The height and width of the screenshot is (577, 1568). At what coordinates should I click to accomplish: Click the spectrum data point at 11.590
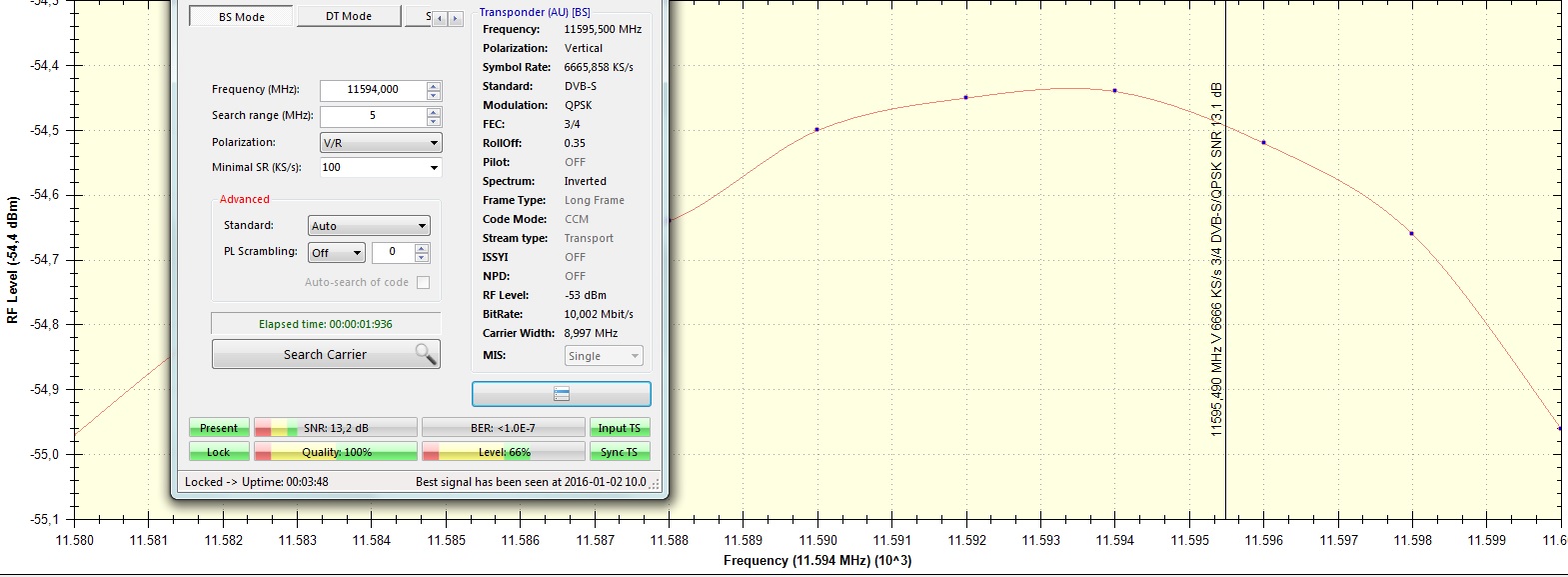coord(816,129)
